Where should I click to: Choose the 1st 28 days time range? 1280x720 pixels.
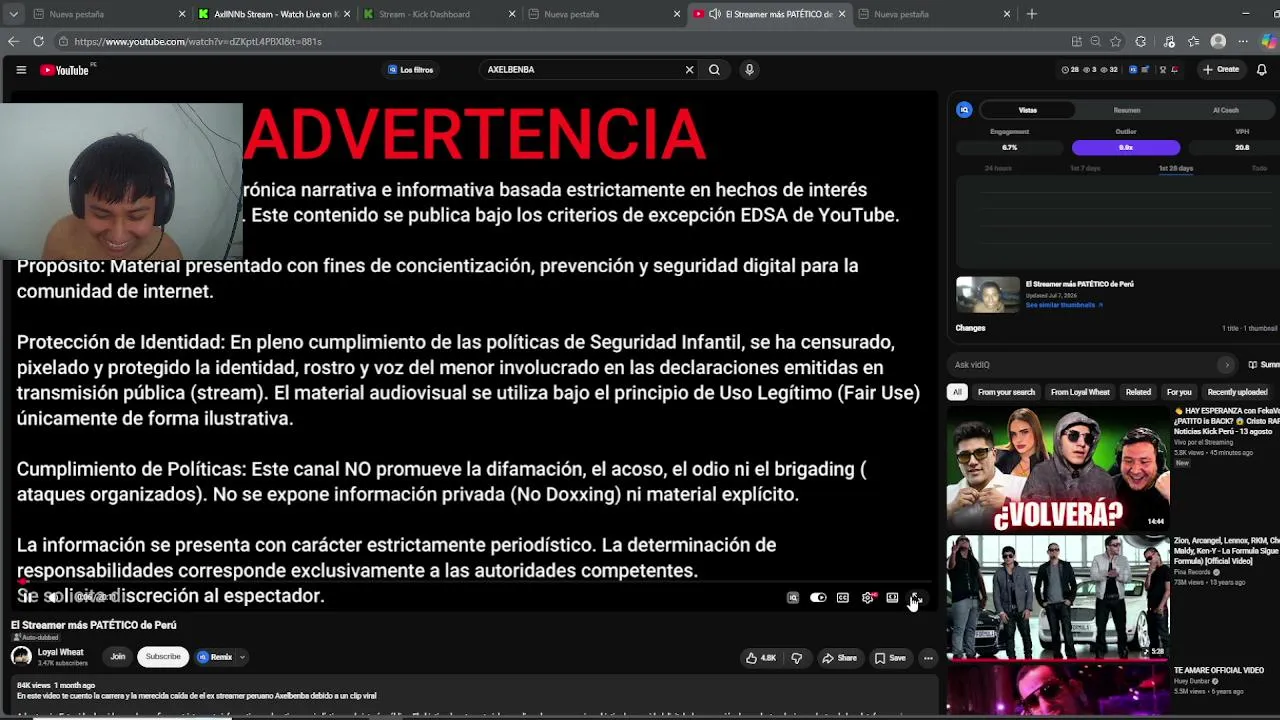point(1176,168)
